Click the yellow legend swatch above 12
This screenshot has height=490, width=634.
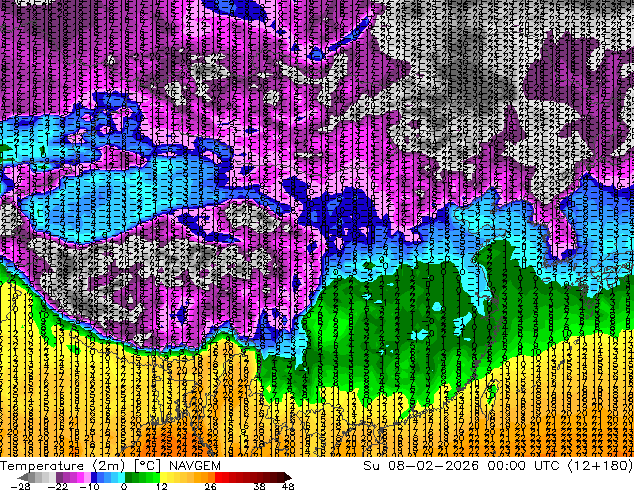click(163, 477)
